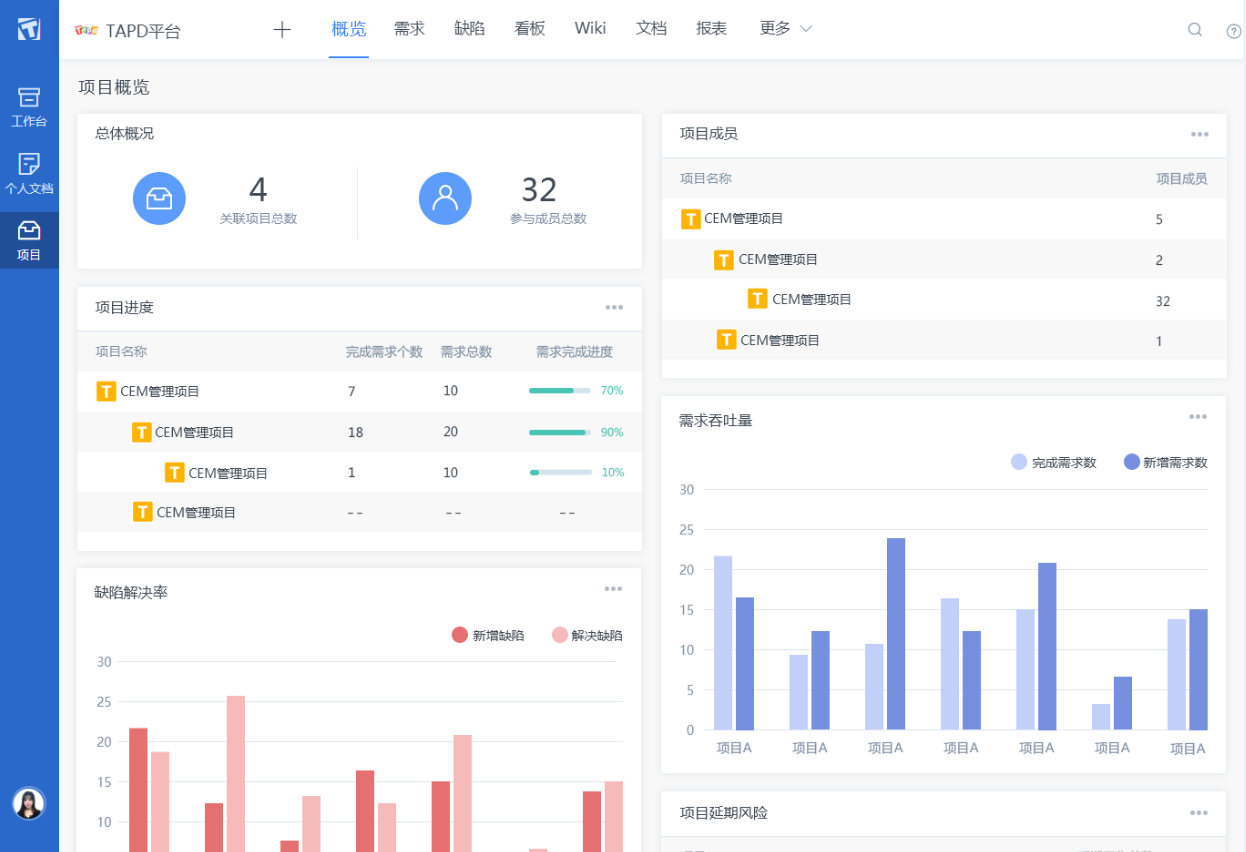Switch to the 概览 tab
Image resolution: width=1246 pixels, height=852 pixels.
click(349, 29)
